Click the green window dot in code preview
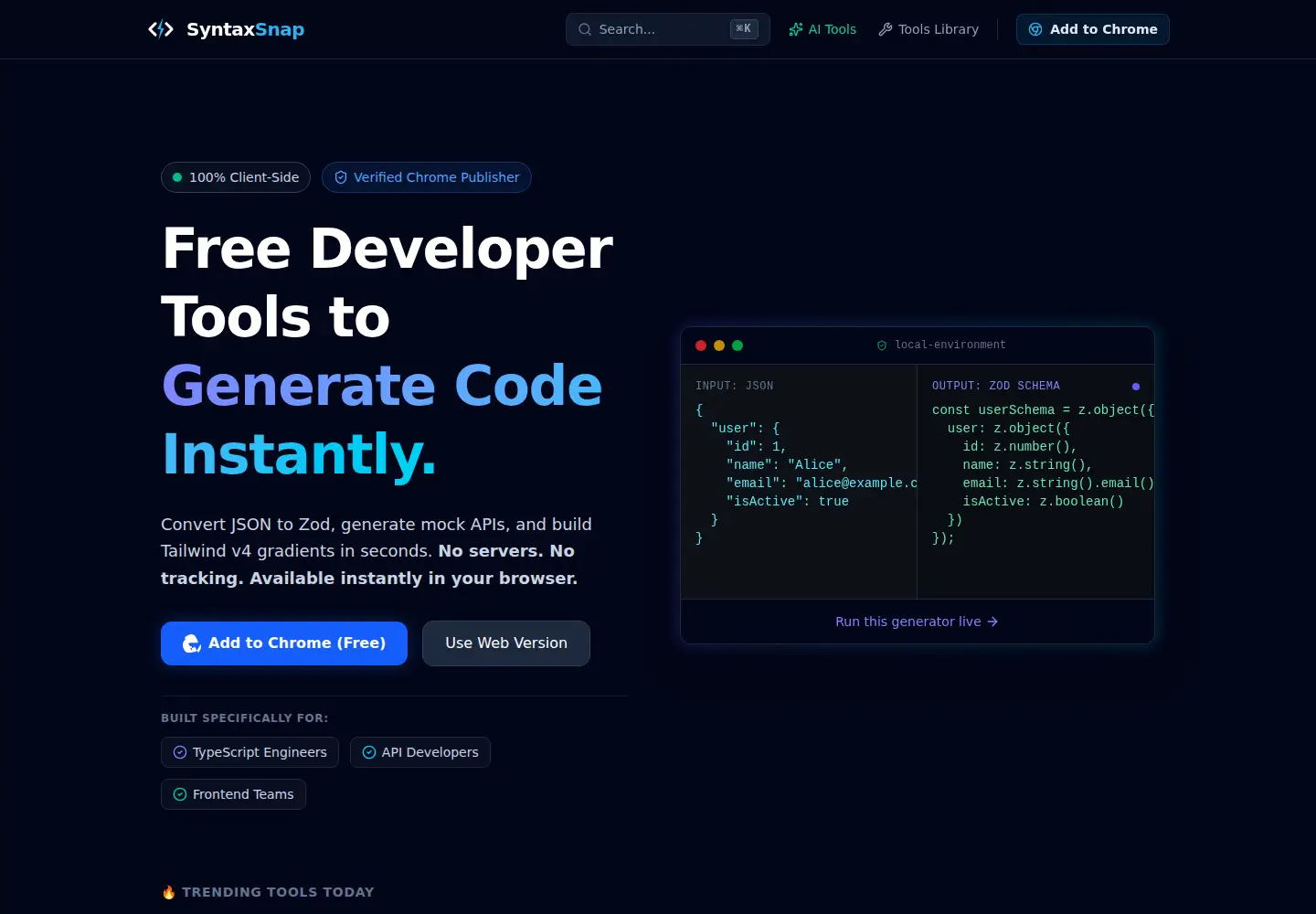 738,345
